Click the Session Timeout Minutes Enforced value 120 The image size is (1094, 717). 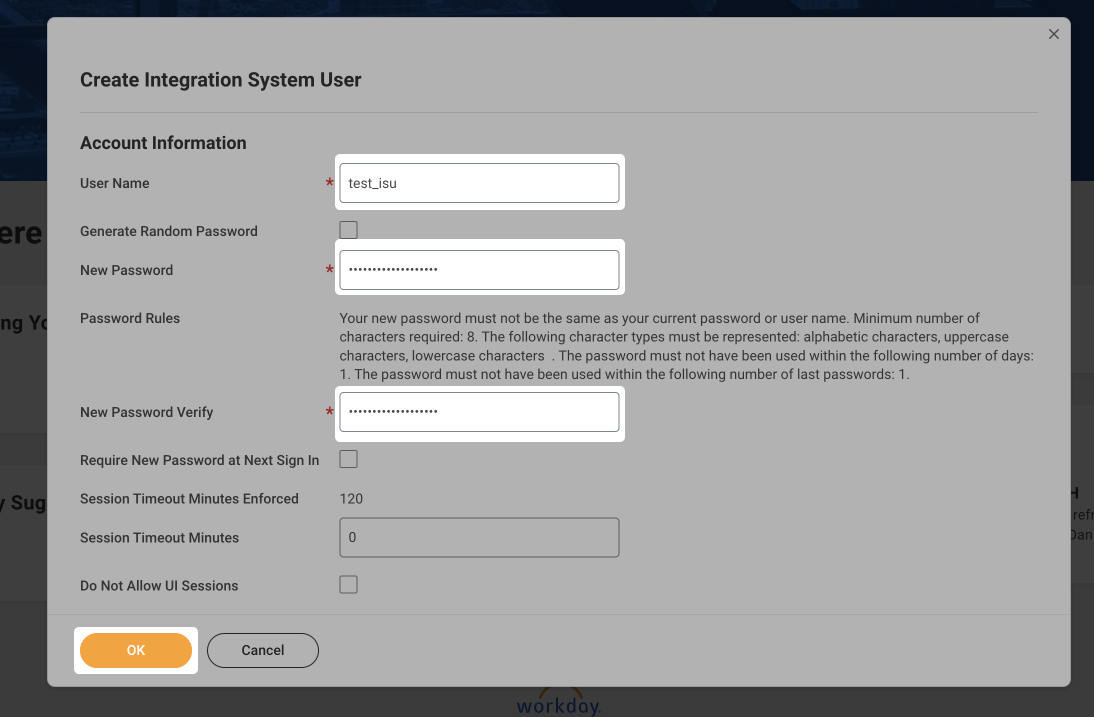point(351,498)
